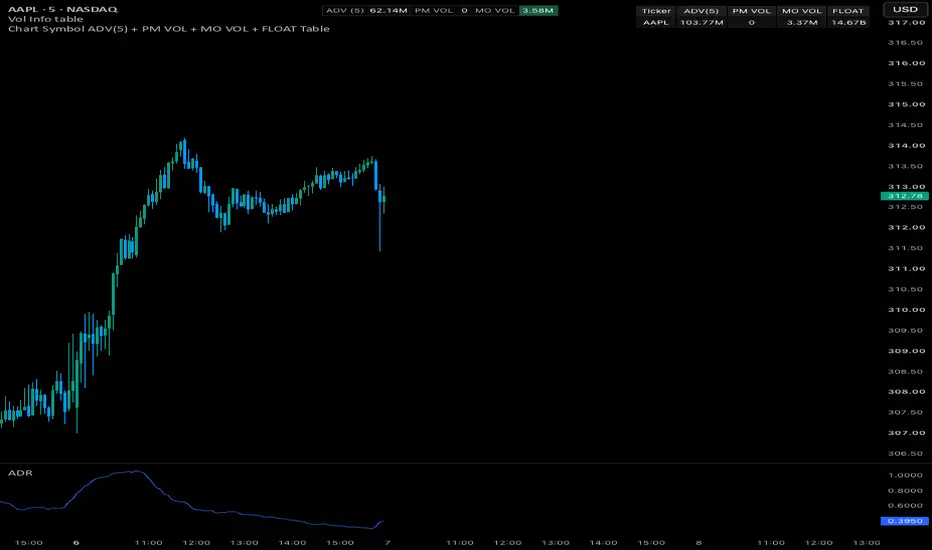
Task: Click the 3.37M MO VOL cell
Action: click(802, 22)
